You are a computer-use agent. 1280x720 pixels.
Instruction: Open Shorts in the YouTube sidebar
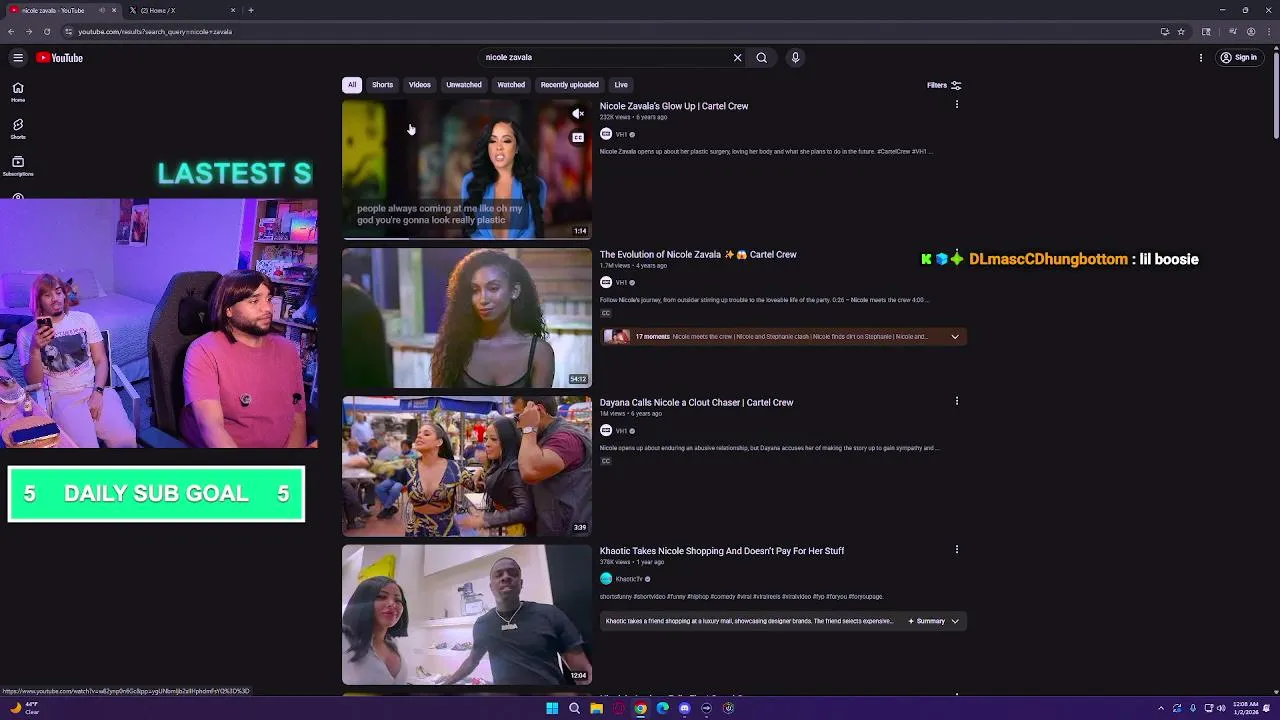(x=18, y=129)
